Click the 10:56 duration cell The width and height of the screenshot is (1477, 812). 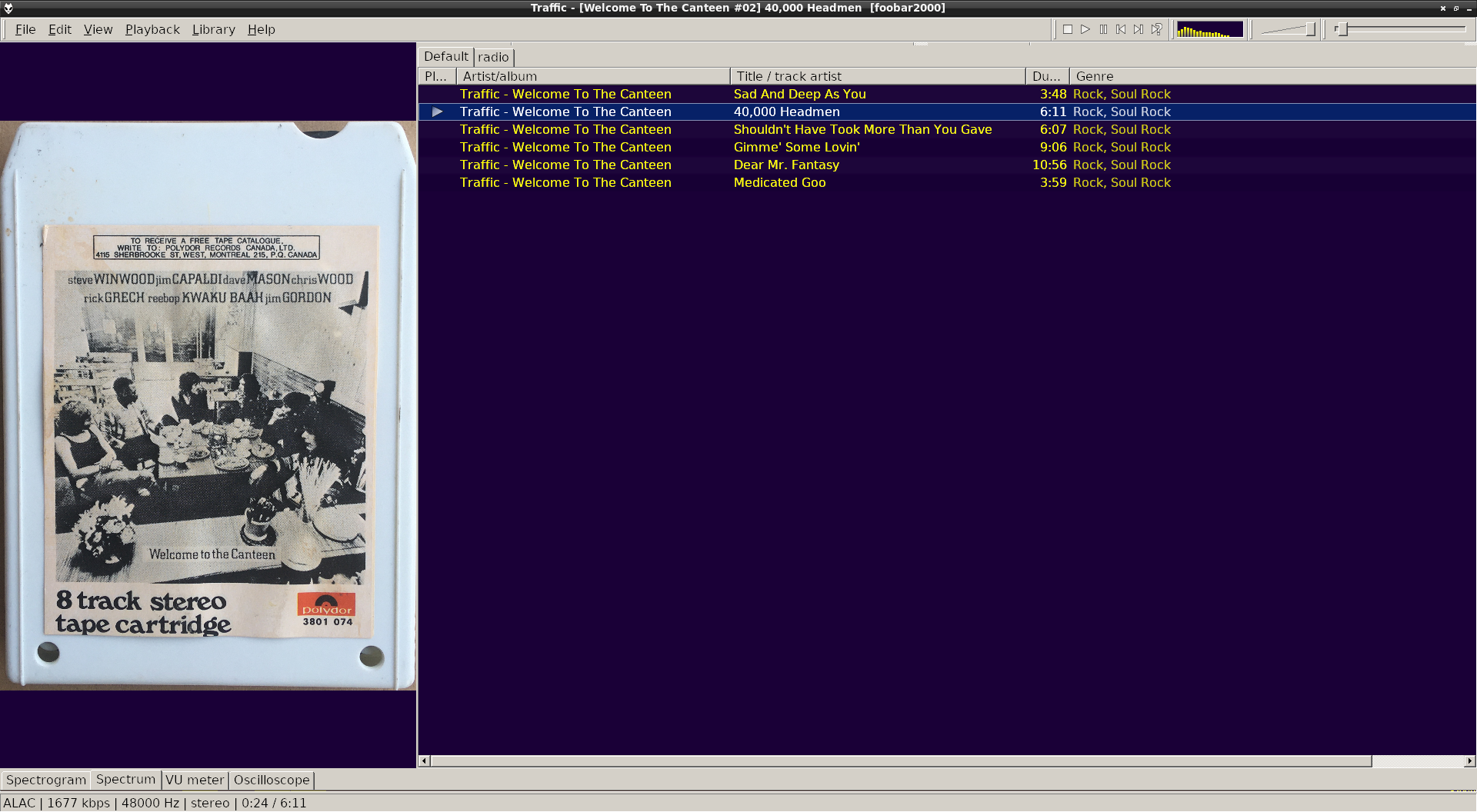pyautogui.click(x=1049, y=165)
